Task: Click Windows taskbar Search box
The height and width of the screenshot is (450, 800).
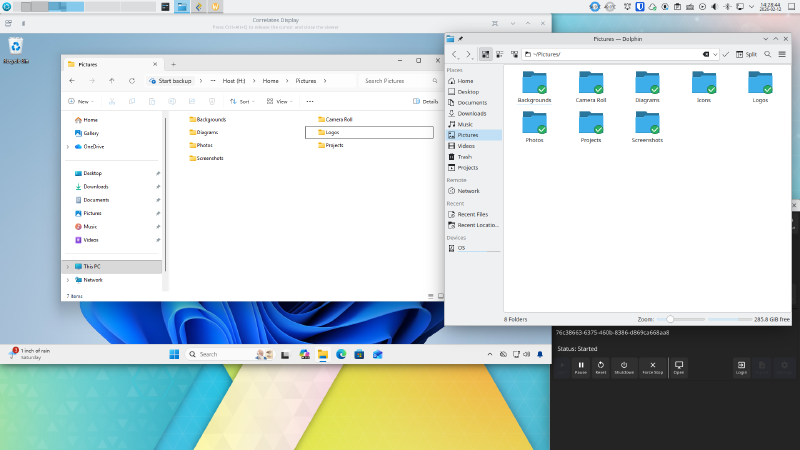Action: tap(230, 354)
